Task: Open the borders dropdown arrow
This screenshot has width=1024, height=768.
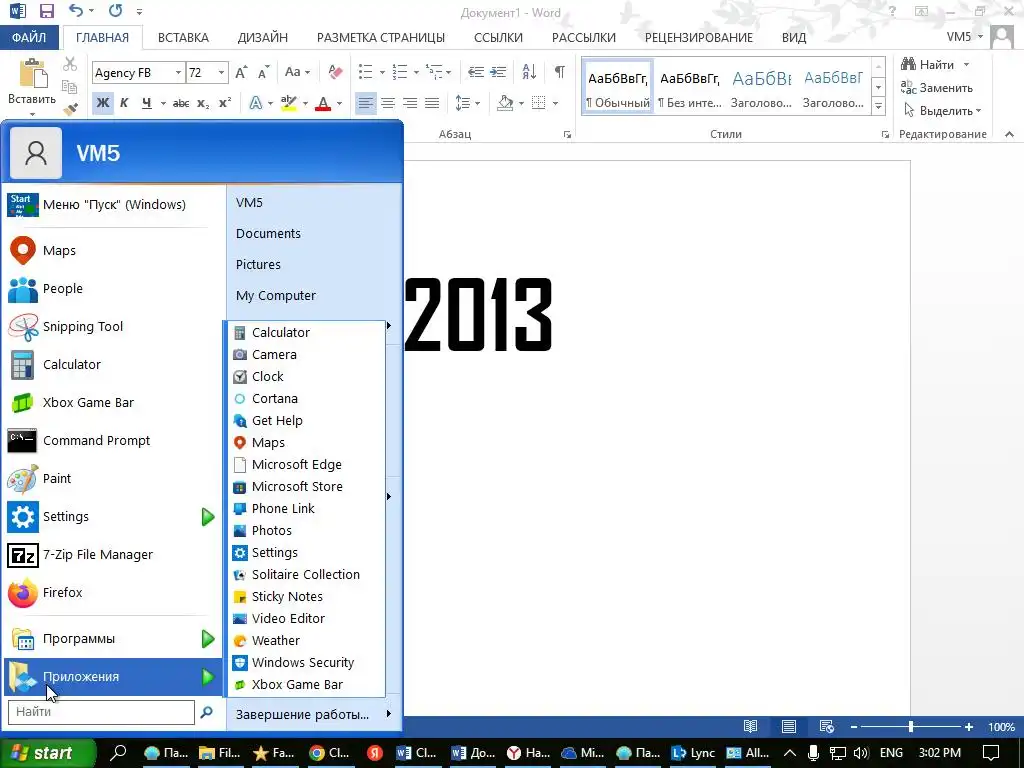Action: [x=555, y=103]
